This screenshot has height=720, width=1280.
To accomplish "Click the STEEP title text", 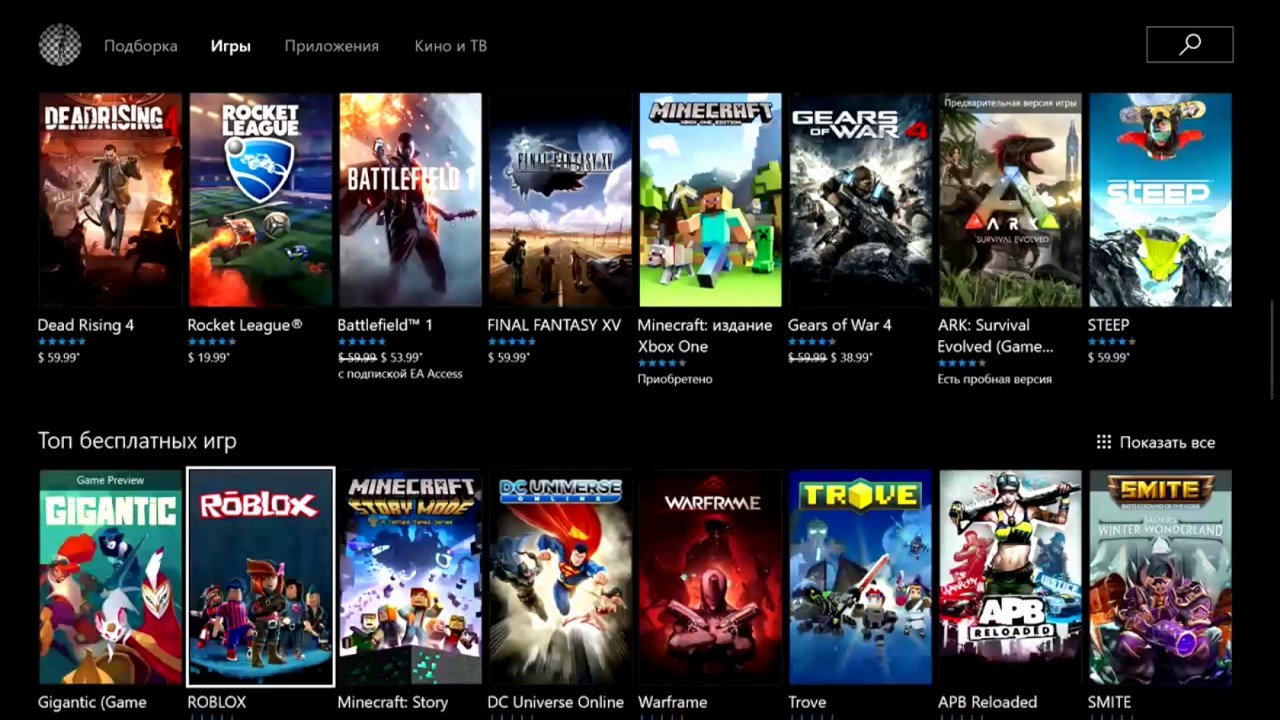I will tap(1108, 325).
